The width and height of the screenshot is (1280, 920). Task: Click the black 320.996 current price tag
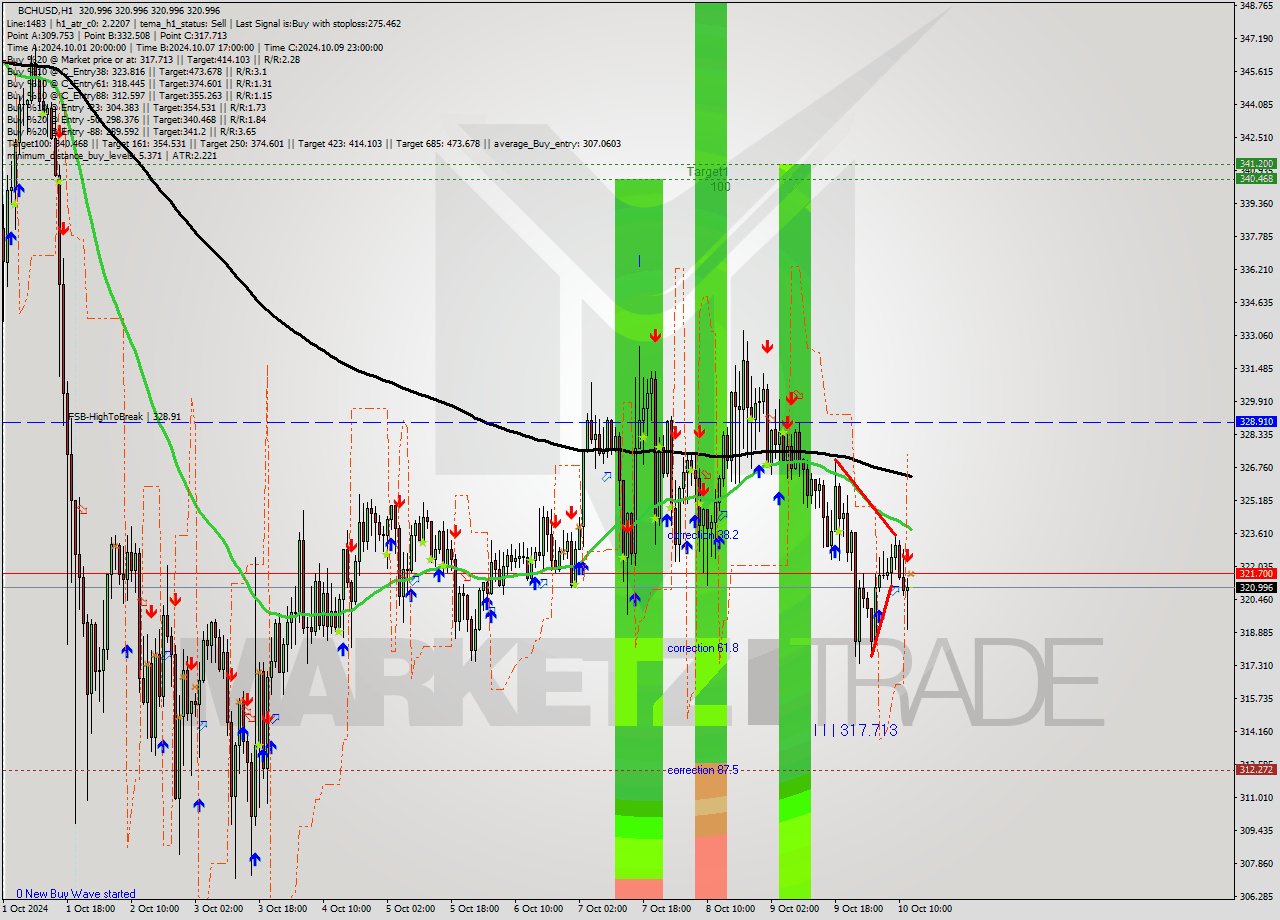1256,587
